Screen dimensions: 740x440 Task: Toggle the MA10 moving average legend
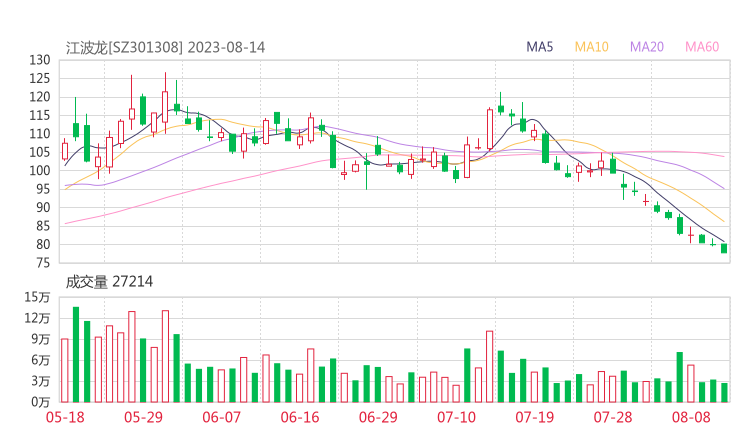(592, 47)
